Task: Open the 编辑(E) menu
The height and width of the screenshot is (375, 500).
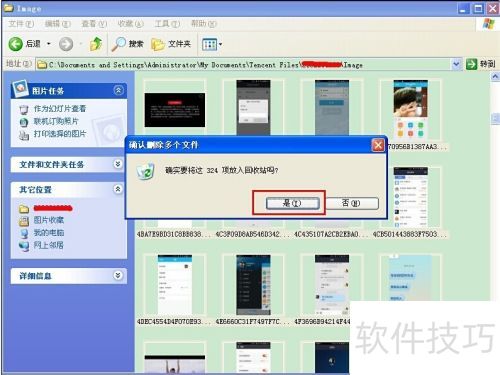Action: coord(57,24)
